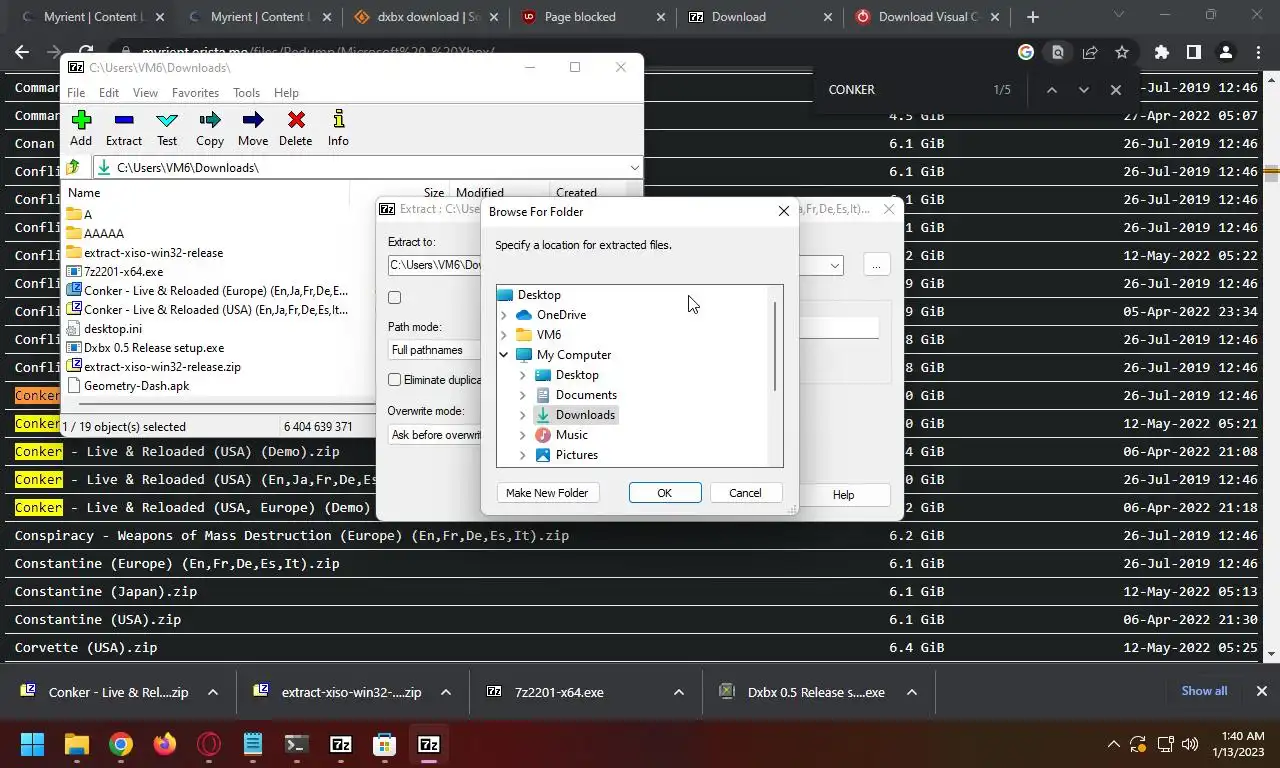Viewport: 1280px width, 768px height.
Task: Click OK in Browse For Folder
Action: [664, 493]
